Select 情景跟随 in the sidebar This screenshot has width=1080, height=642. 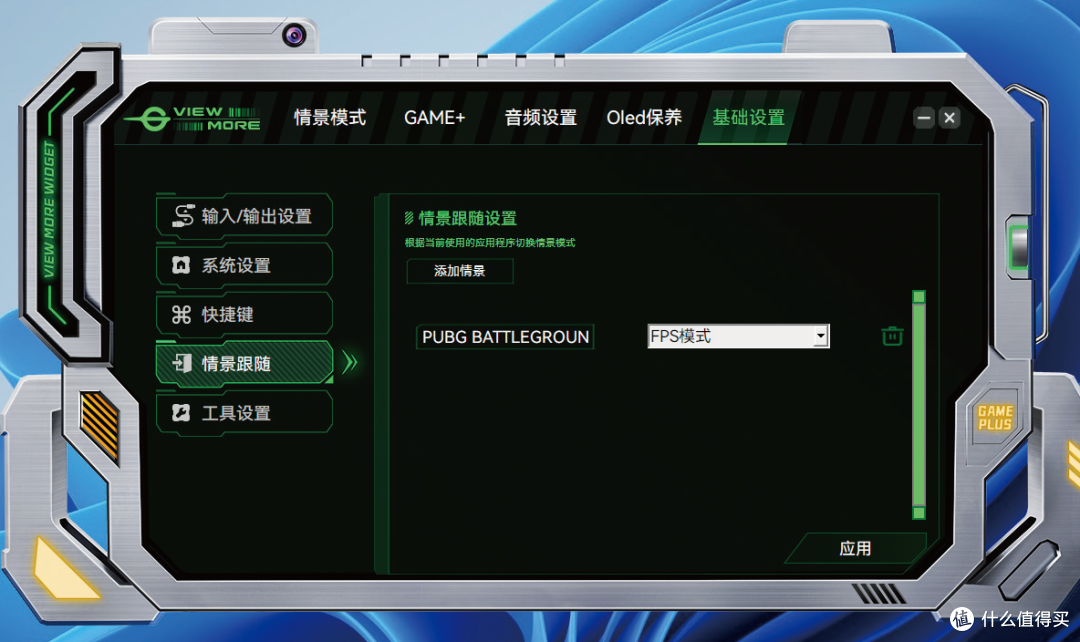click(x=245, y=363)
